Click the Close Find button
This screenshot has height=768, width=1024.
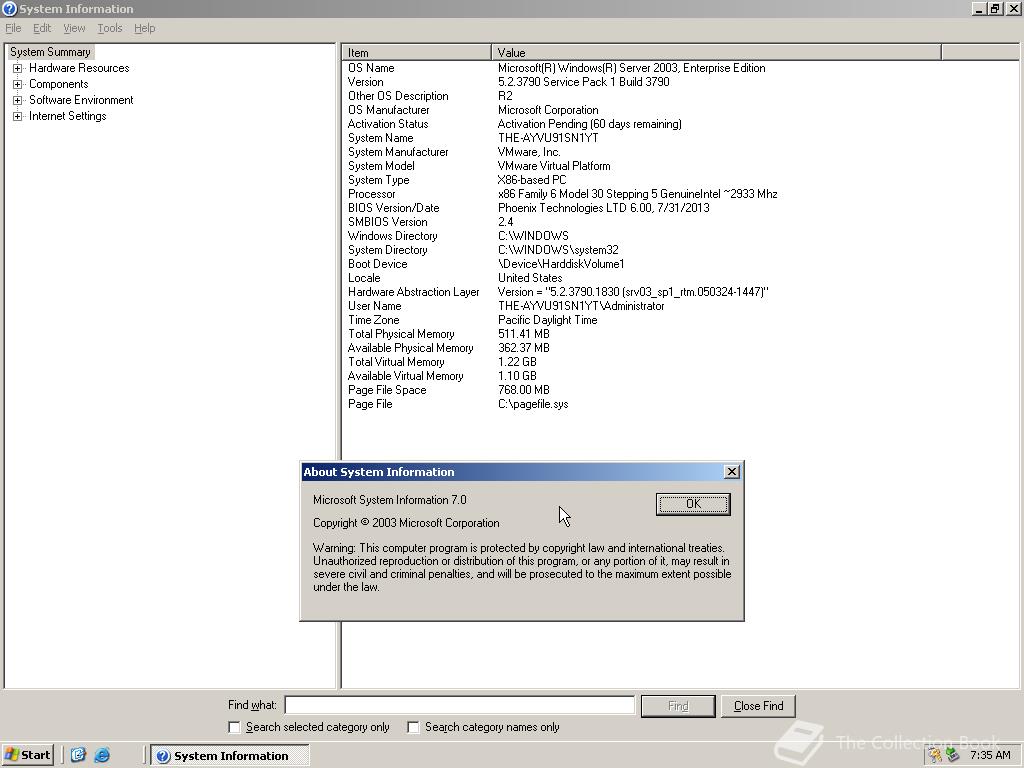(x=758, y=706)
